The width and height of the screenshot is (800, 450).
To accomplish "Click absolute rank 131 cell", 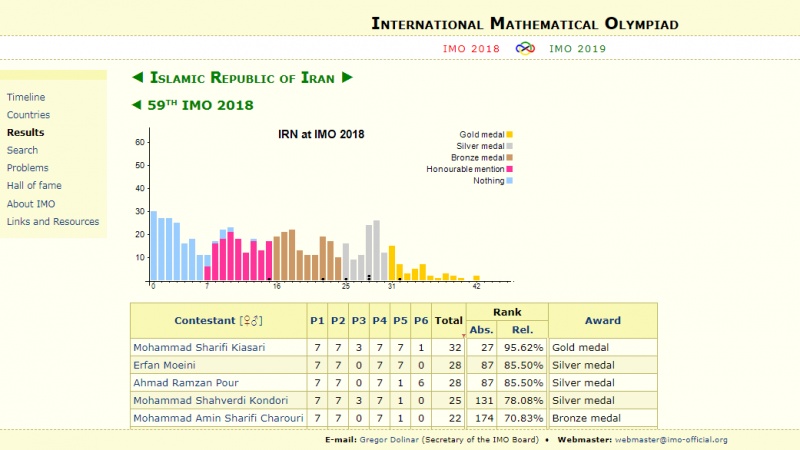I will click(x=482, y=401).
